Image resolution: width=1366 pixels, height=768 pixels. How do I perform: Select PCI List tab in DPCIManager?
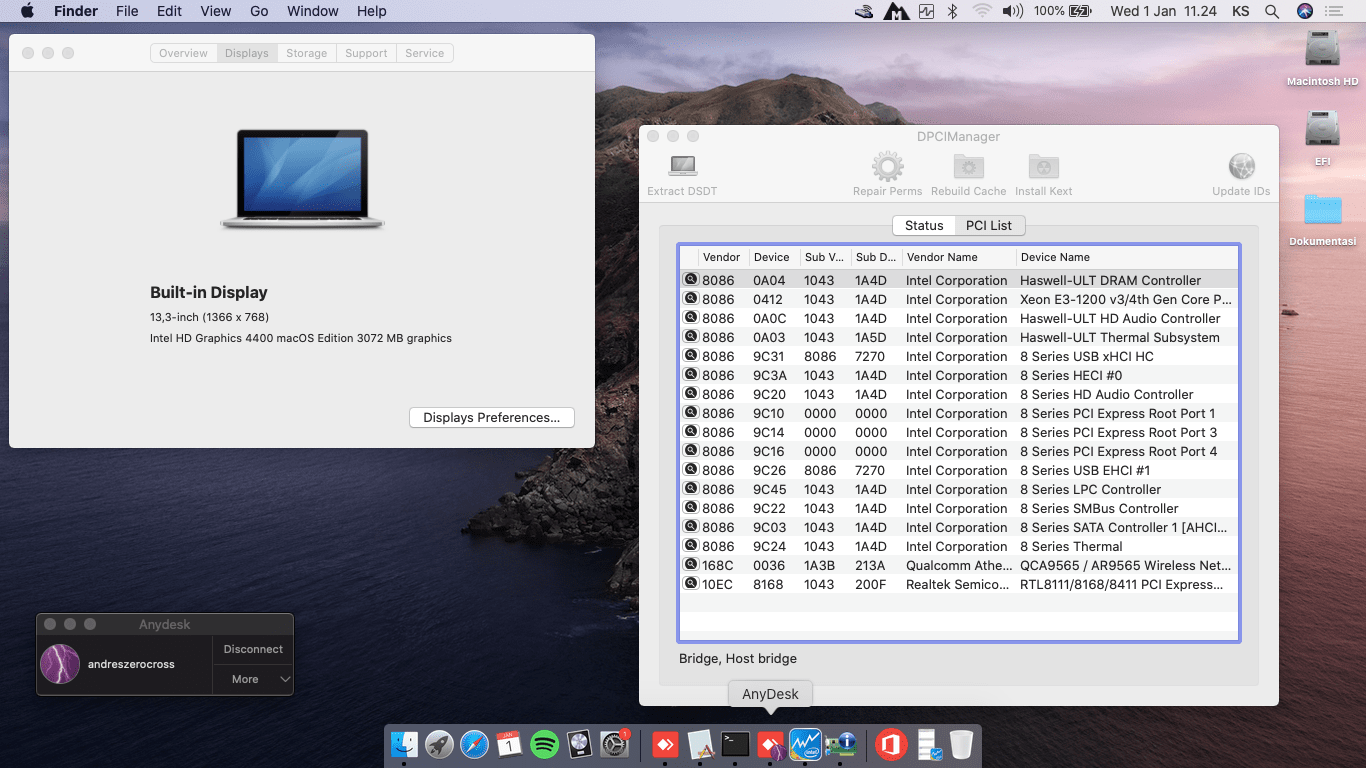click(x=989, y=225)
